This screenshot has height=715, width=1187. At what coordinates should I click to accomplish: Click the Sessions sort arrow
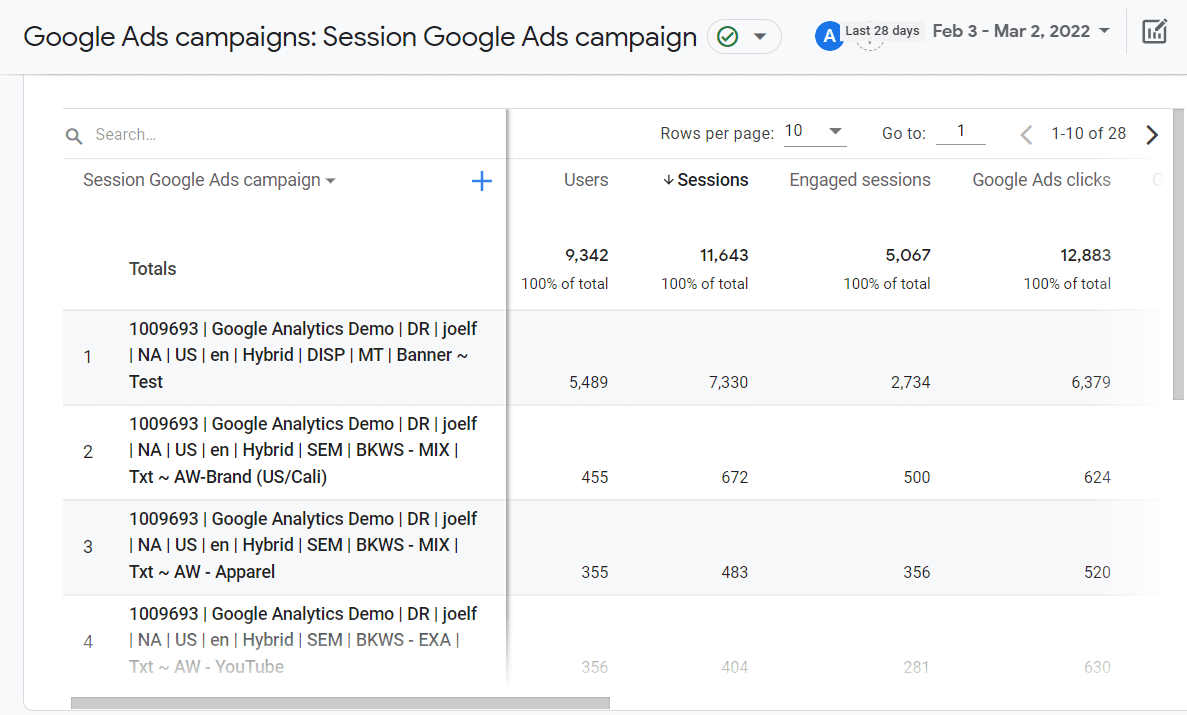667,180
